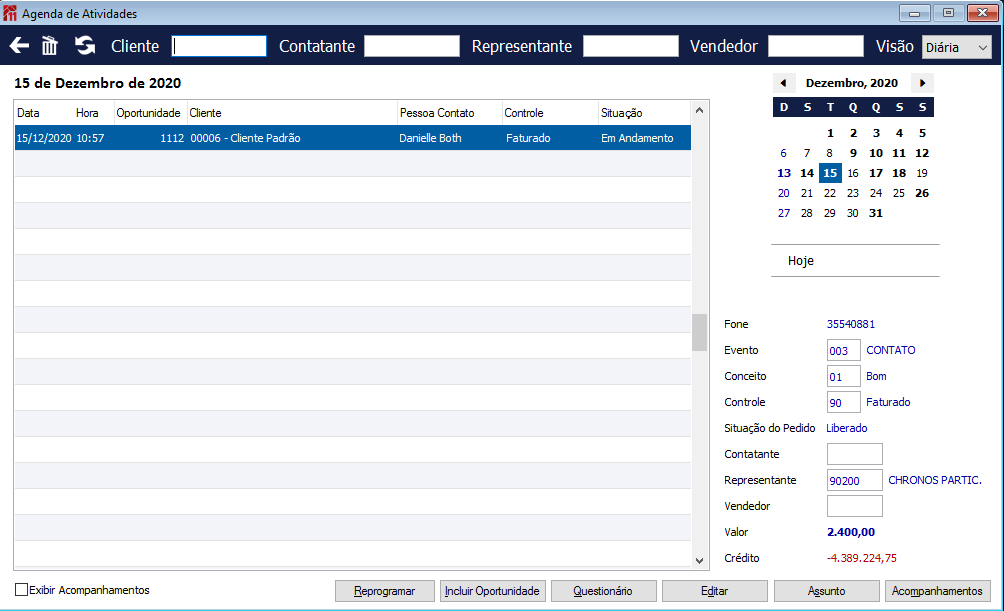Click the Representante filter field in toolbar
The image size is (1004, 611).
tap(631, 46)
